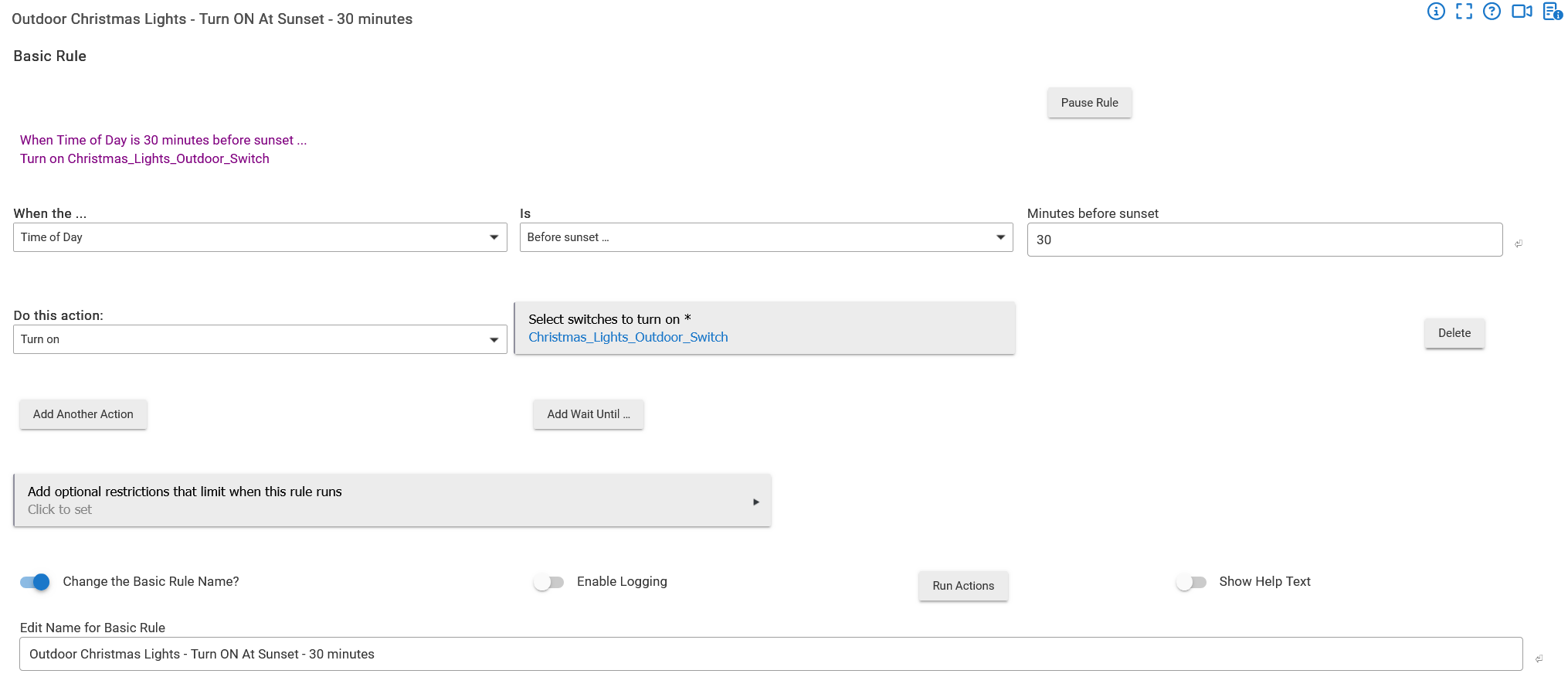The width and height of the screenshot is (1568, 684).
Task: Click the Pause Rule button
Action: click(1089, 103)
